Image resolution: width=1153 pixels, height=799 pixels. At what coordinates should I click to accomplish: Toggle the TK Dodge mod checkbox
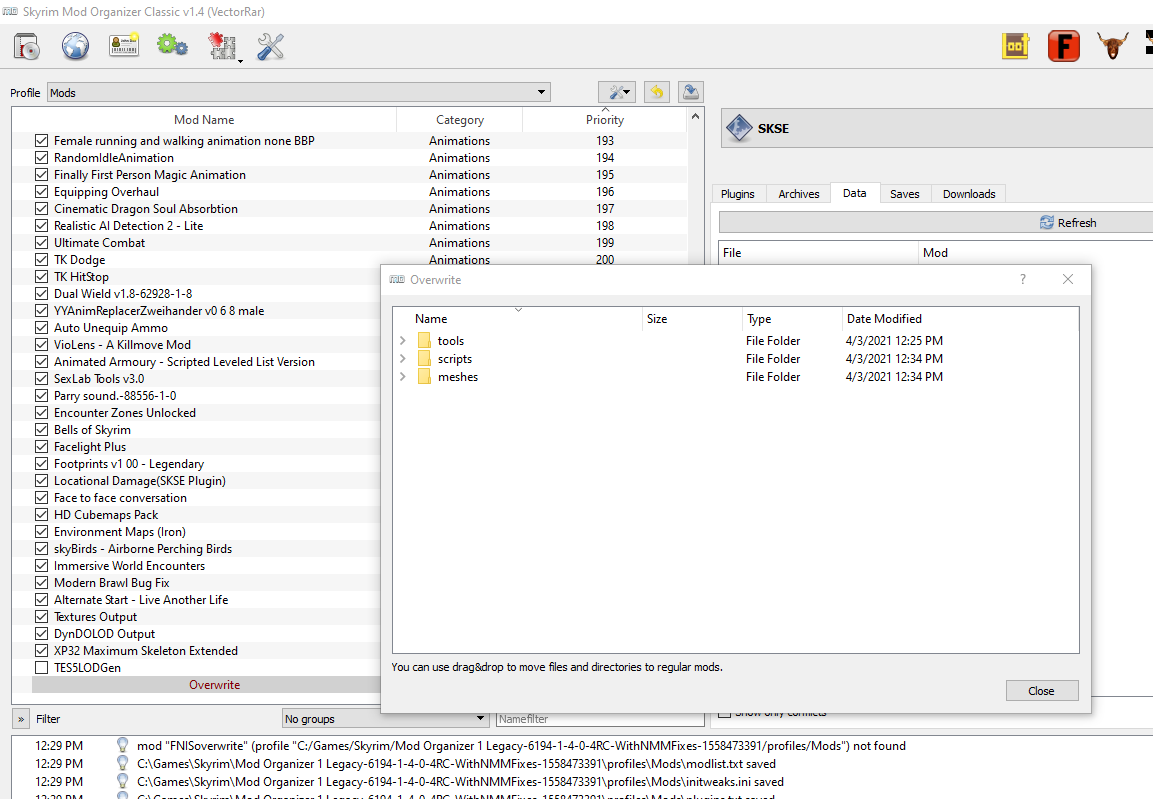(41, 259)
